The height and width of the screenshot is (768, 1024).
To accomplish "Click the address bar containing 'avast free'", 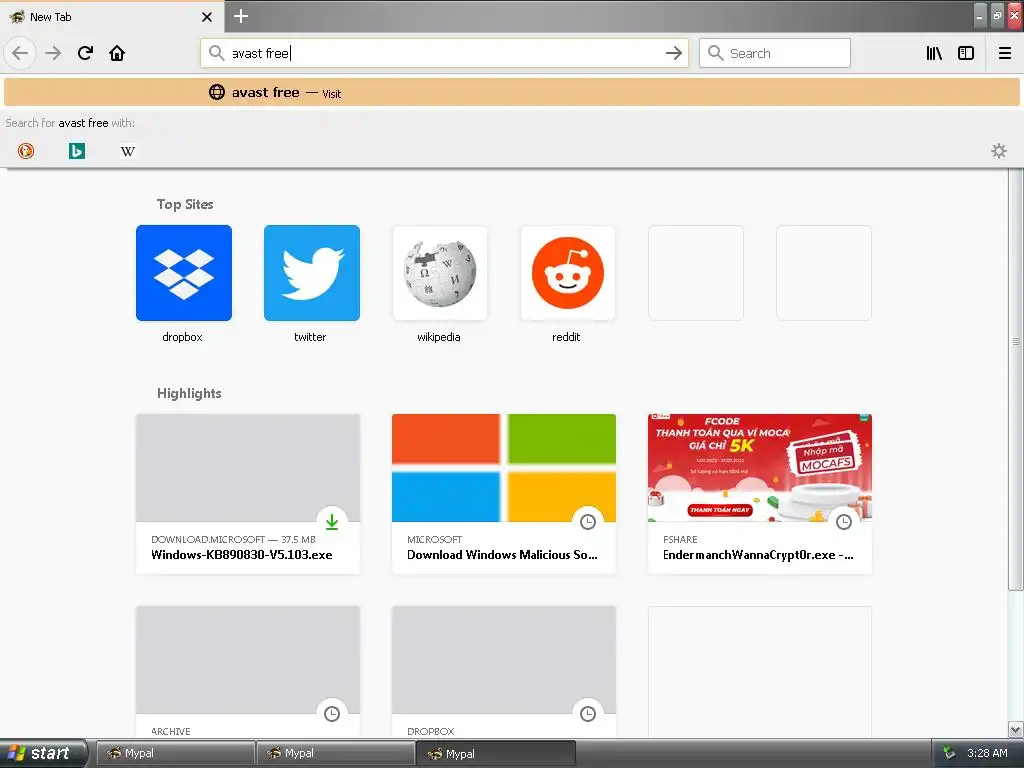I will pyautogui.click(x=444, y=54).
